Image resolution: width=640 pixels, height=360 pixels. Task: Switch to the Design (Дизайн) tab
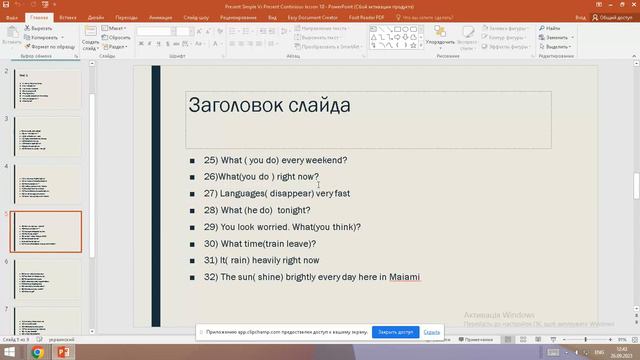click(x=96, y=18)
